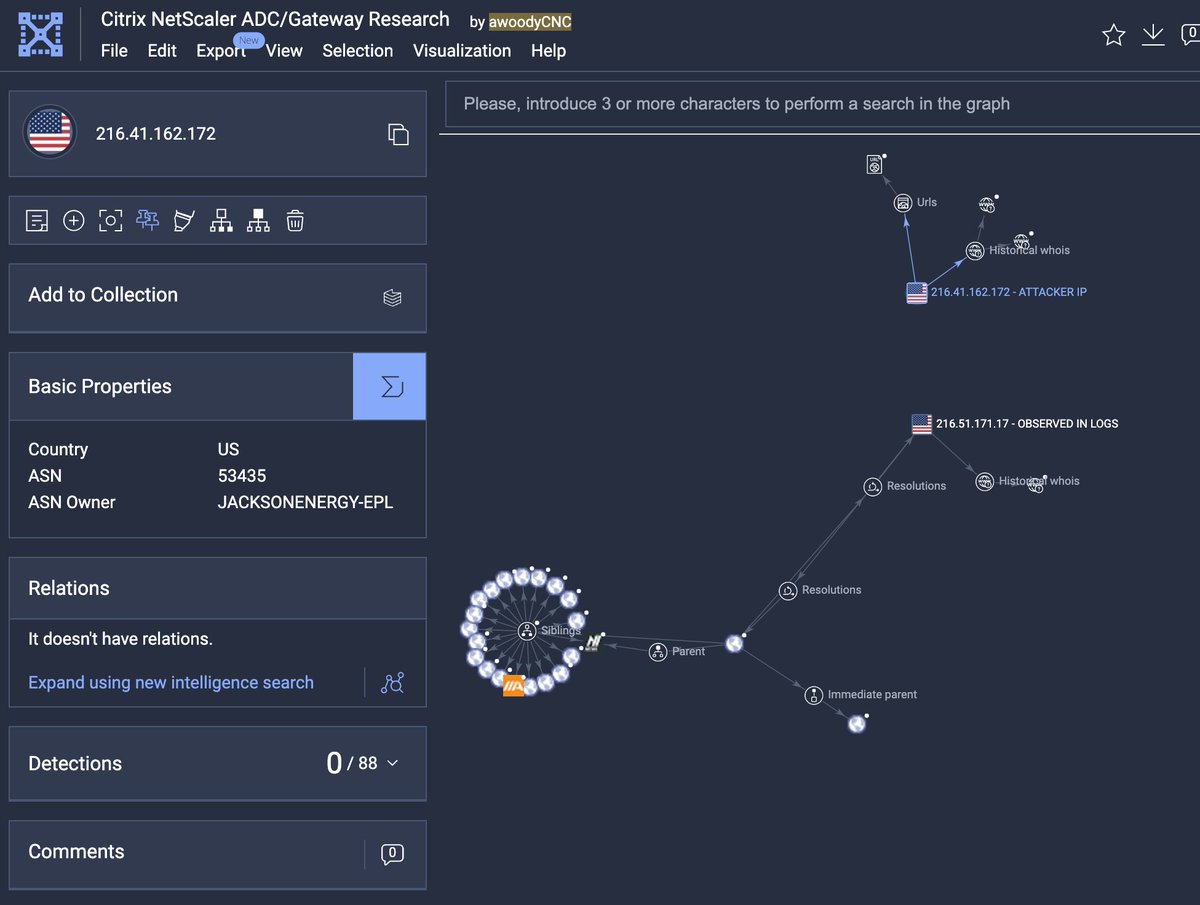Toggle the blue pin nodes icon

click(147, 221)
